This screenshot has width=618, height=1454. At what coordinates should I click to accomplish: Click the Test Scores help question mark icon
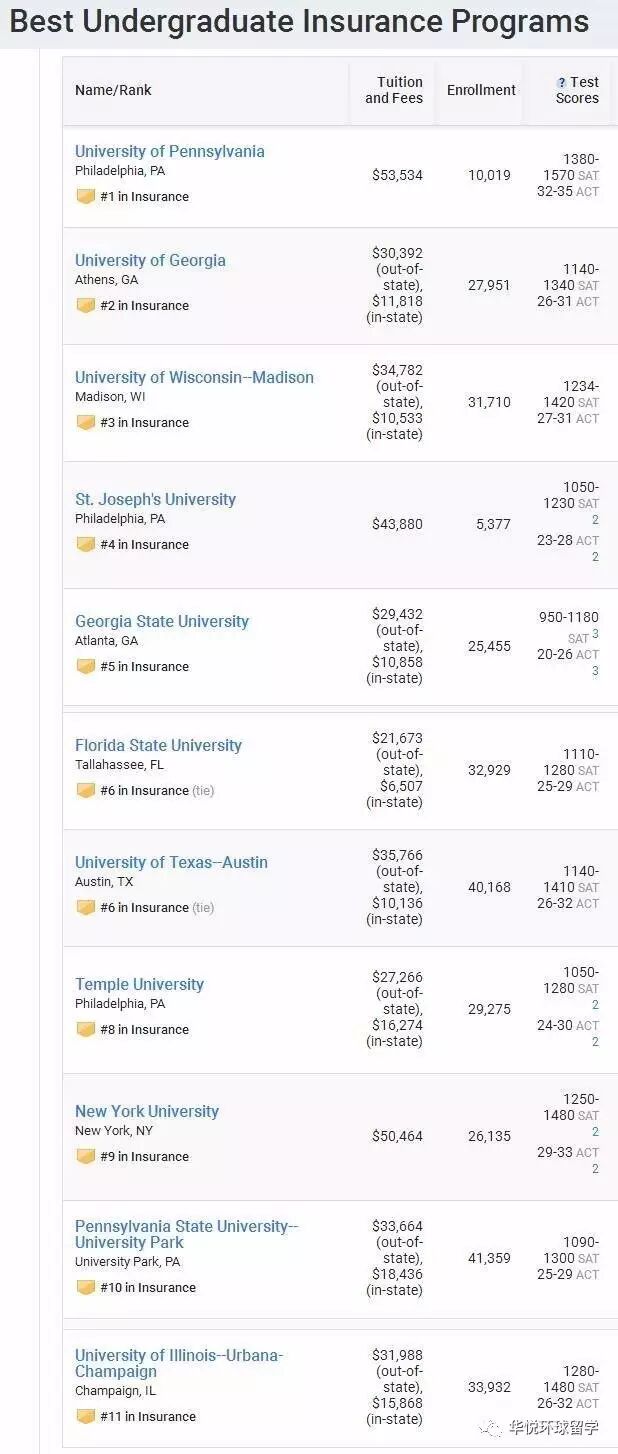562,83
